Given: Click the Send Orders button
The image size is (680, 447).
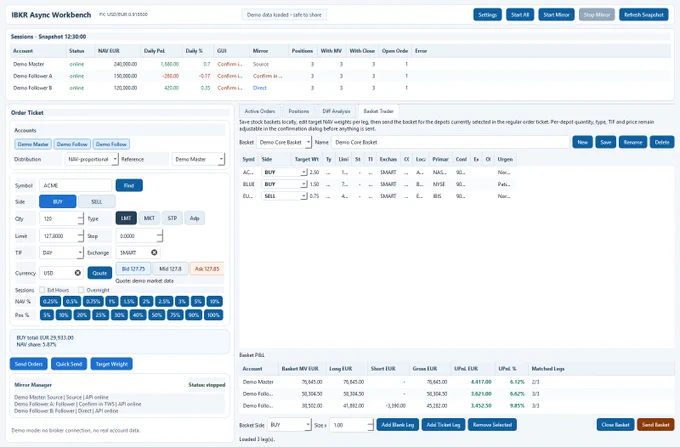Looking at the screenshot, I should tap(29, 364).
